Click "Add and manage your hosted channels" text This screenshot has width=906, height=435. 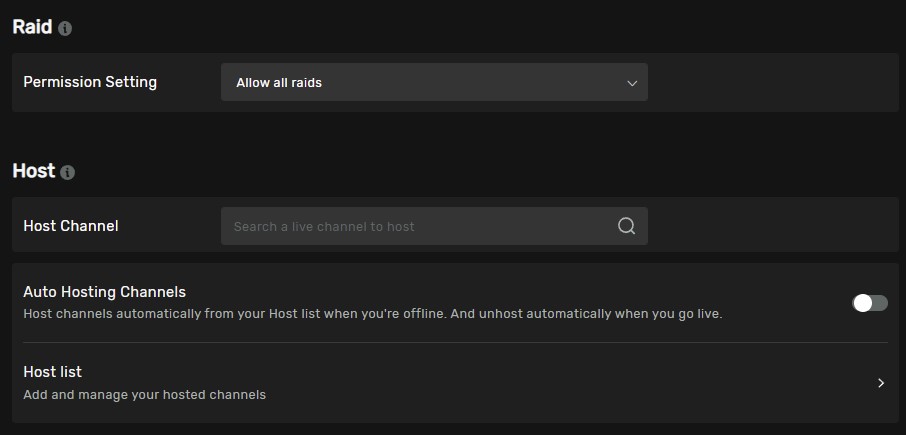point(145,395)
